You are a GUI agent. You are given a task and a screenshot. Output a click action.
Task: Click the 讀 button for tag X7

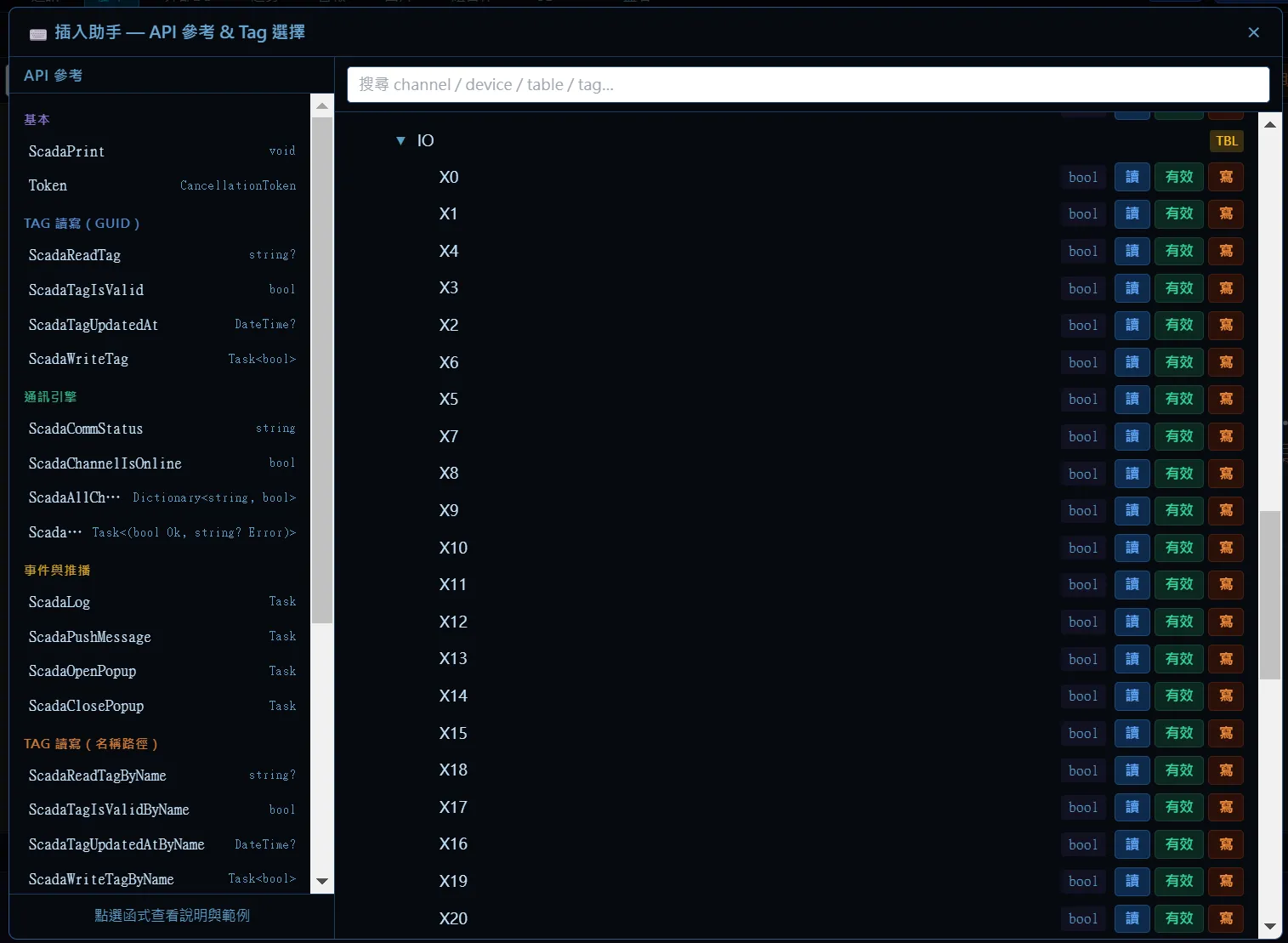pos(1132,436)
